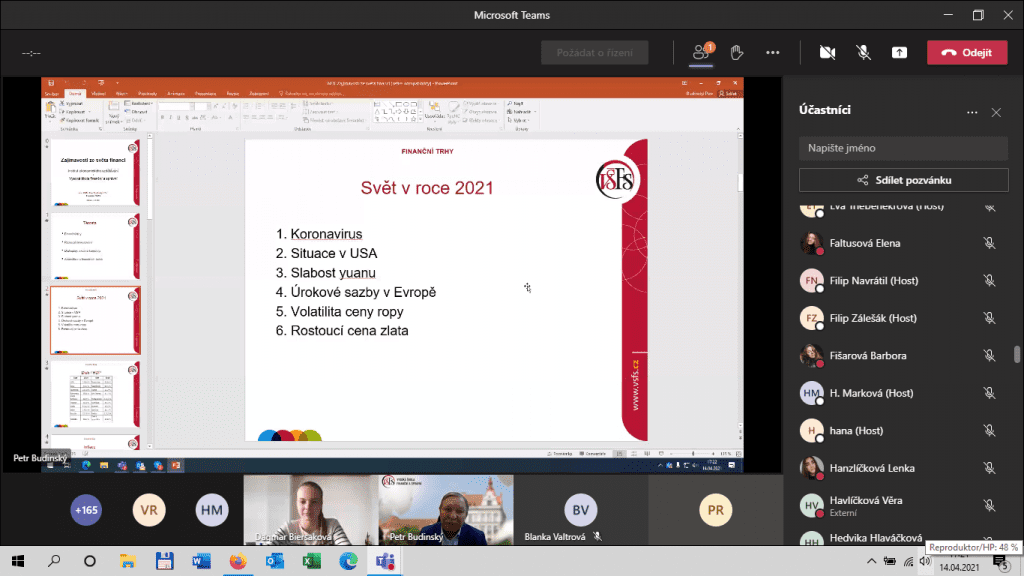Click participants list scrollbar thumb
The height and width of the screenshot is (576, 1024).
click(x=1017, y=354)
